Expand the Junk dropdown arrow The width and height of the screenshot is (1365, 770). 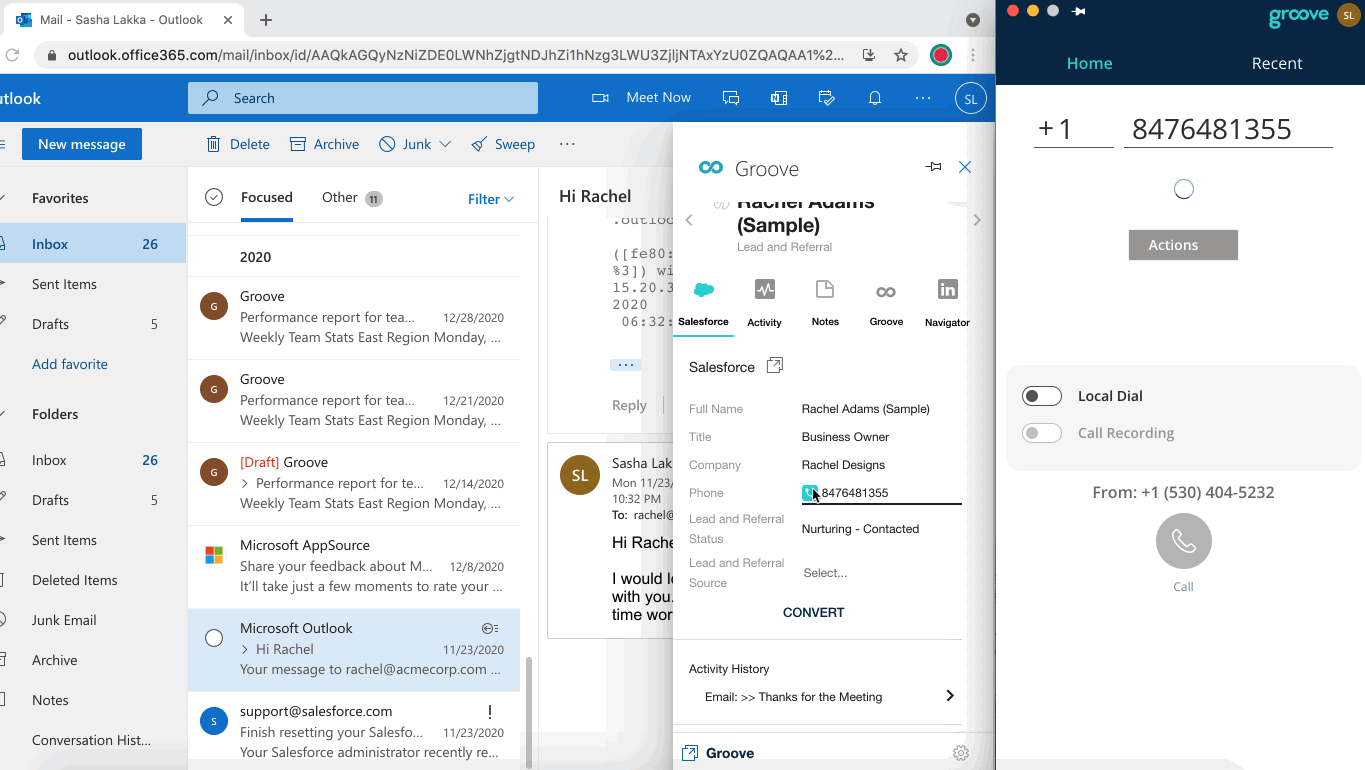pyautogui.click(x=445, y=144)
